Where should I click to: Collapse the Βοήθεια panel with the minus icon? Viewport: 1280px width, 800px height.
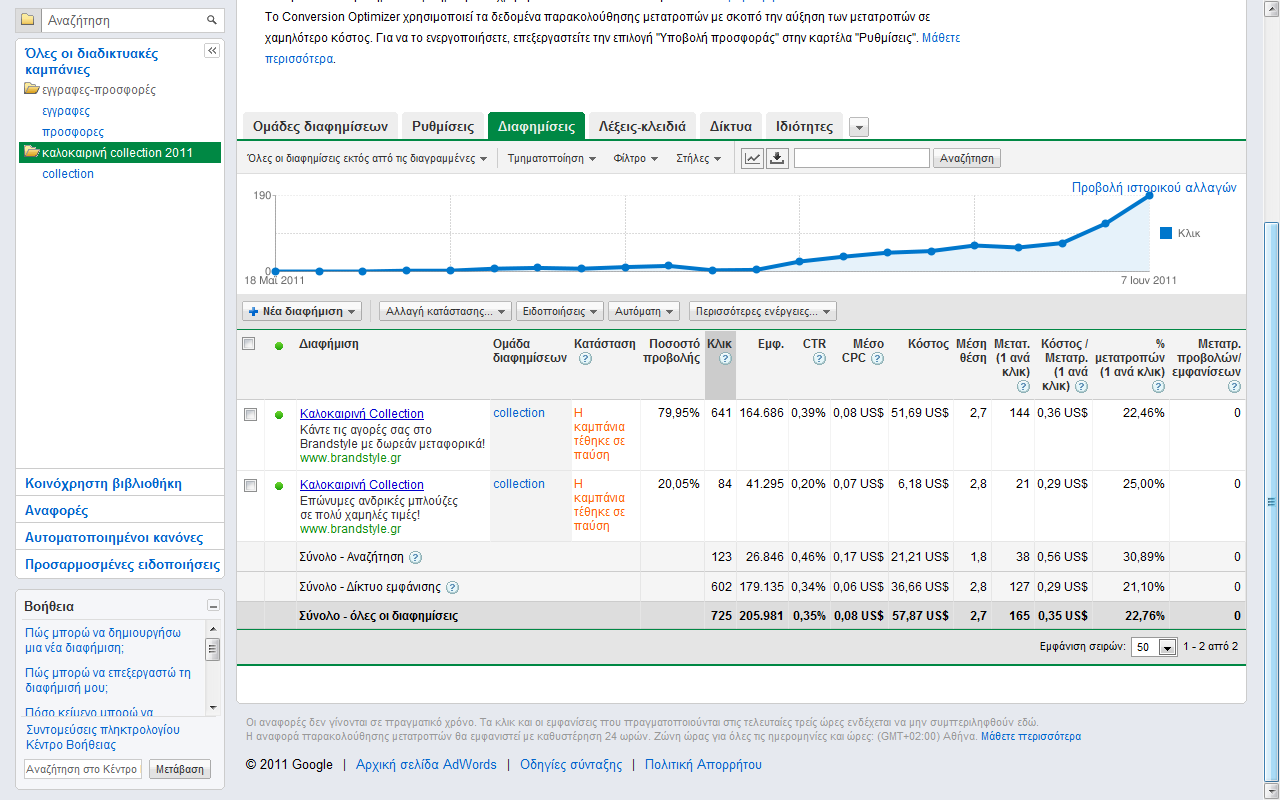coord(213,606)
